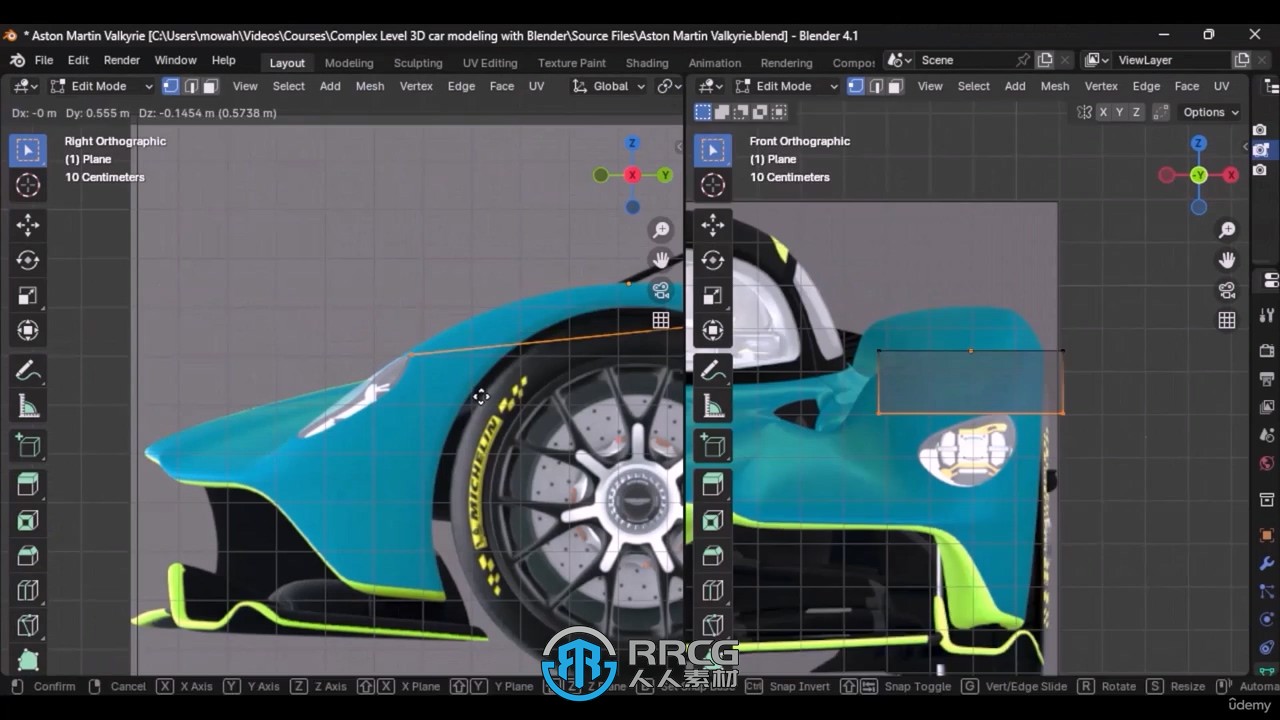Switch to the Modeling workspace tab
This screenshot has height=720, width=1280.
(x=349, y=63)
